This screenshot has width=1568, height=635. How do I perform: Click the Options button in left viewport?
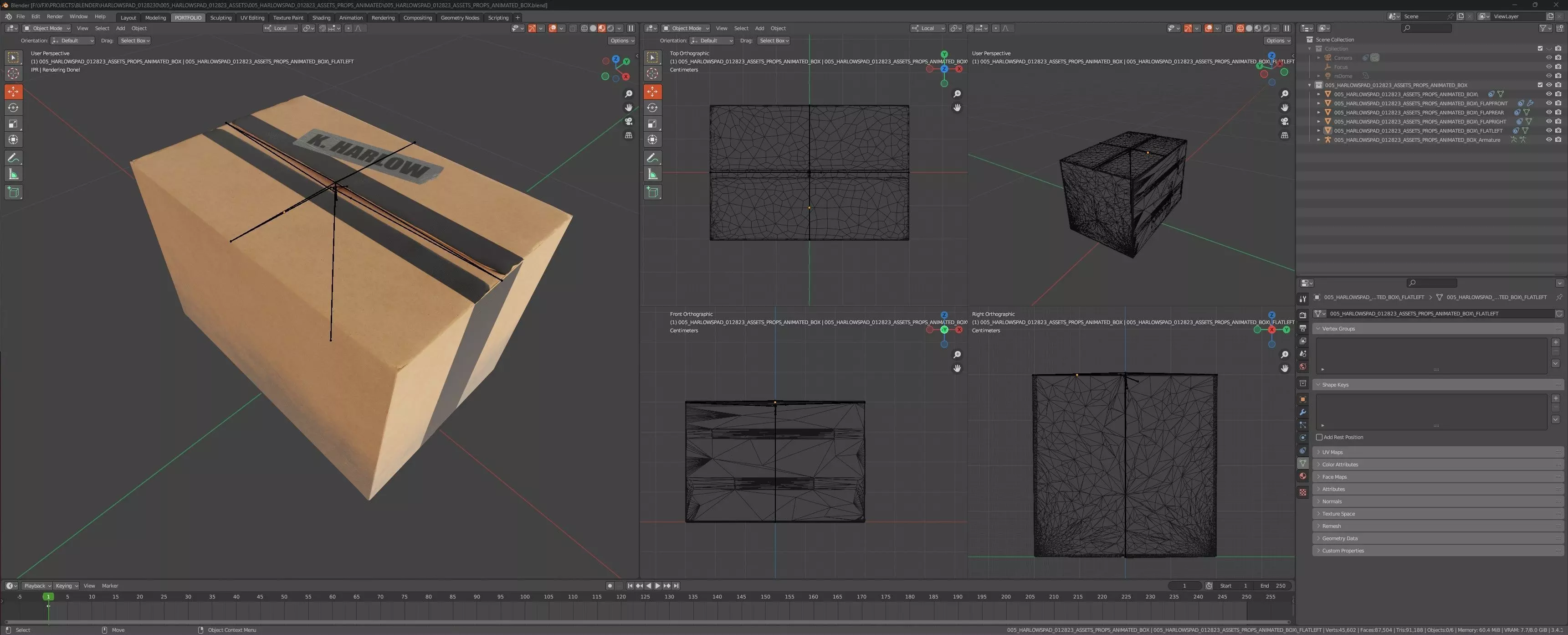(621, 41)
